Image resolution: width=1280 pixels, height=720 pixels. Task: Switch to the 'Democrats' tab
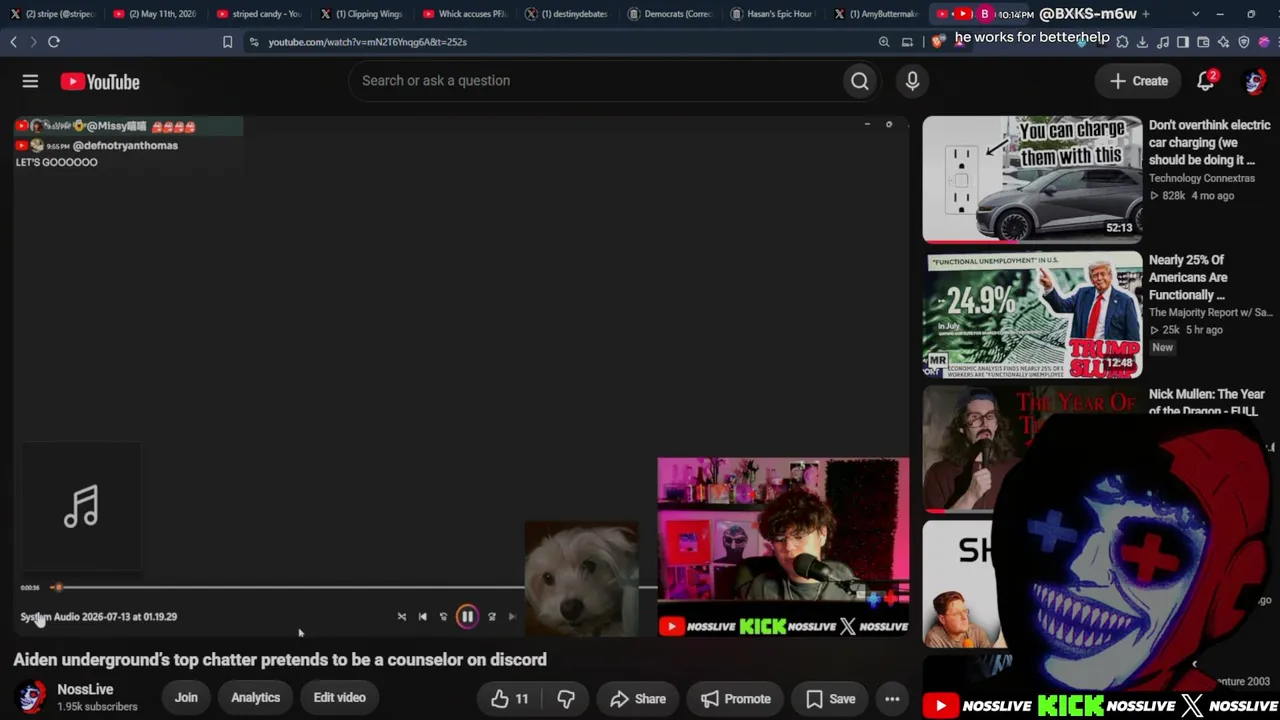click(x=671, y=14)
